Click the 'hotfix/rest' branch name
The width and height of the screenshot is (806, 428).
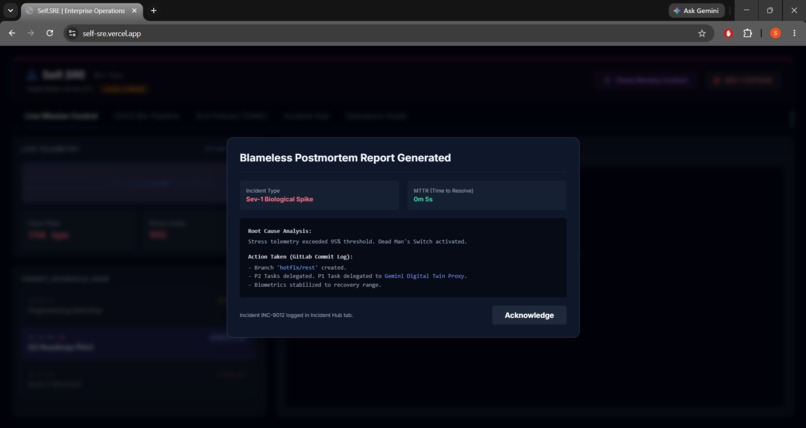pos(298,268)
